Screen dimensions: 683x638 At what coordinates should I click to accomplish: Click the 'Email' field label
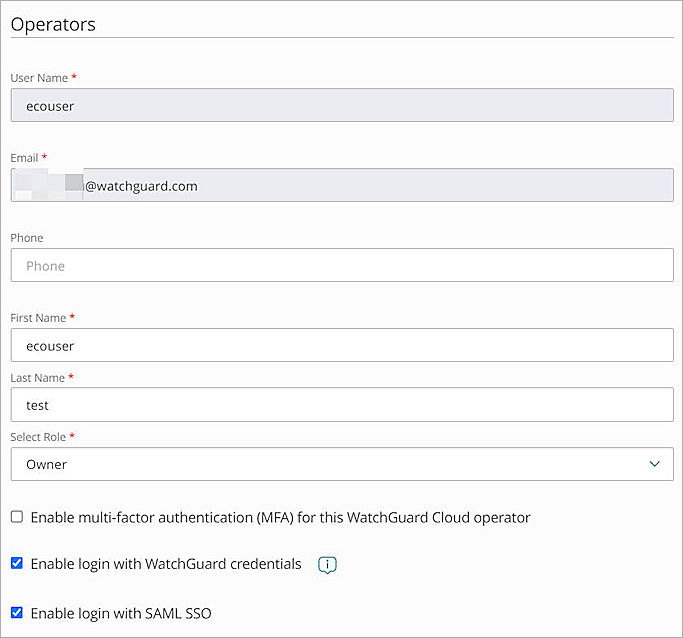(x=25, y=157)
